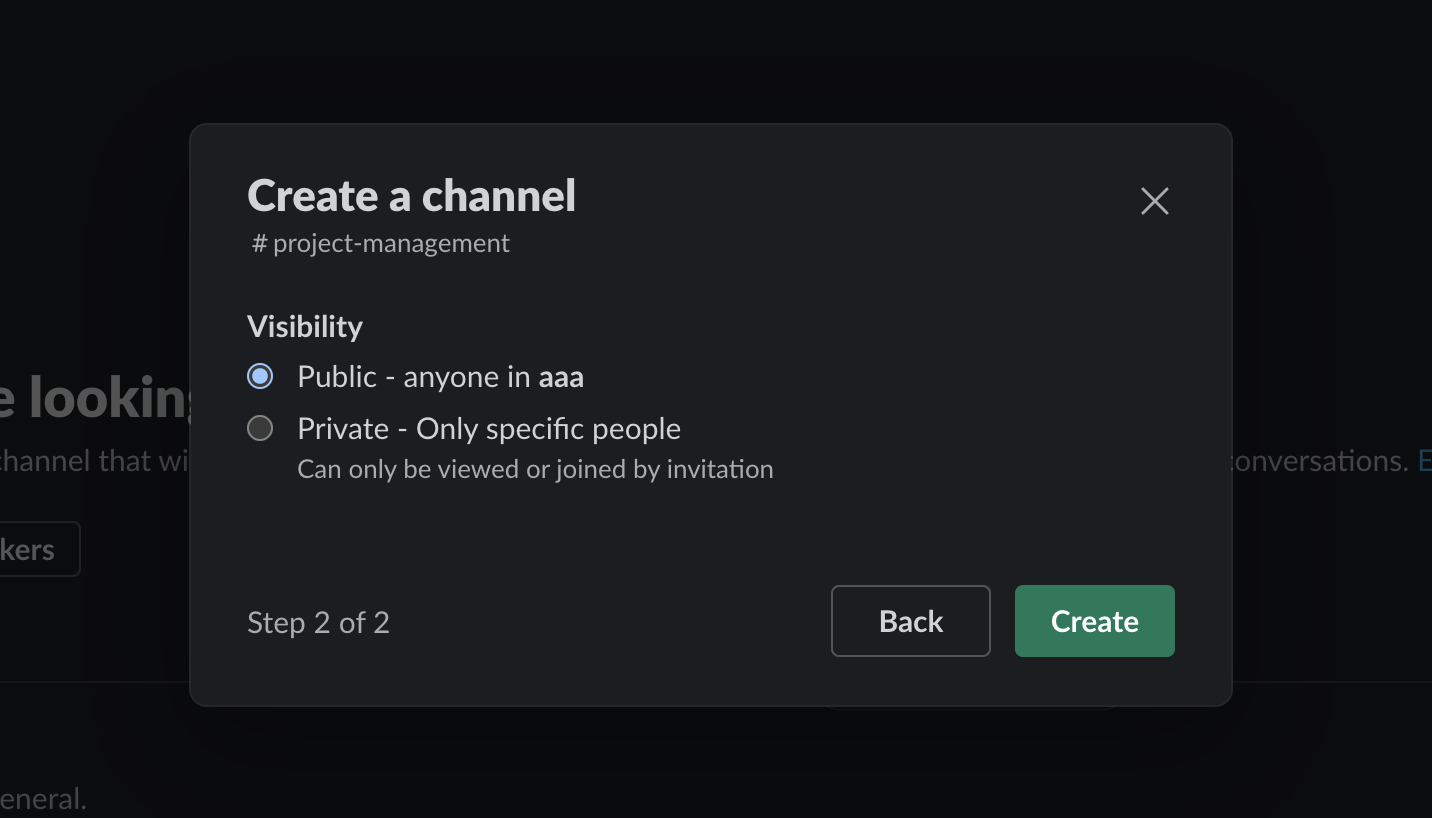Viewport: 1432px width, 818px height.
Task: Click the channel name project-management
Action: pyautogui.click(x=390, y=243)
